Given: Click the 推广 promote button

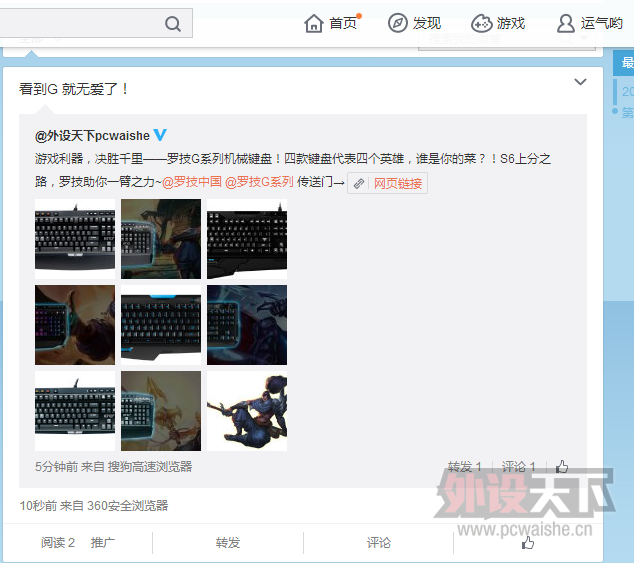Looking at the screenshot, I should pos(103,542).
